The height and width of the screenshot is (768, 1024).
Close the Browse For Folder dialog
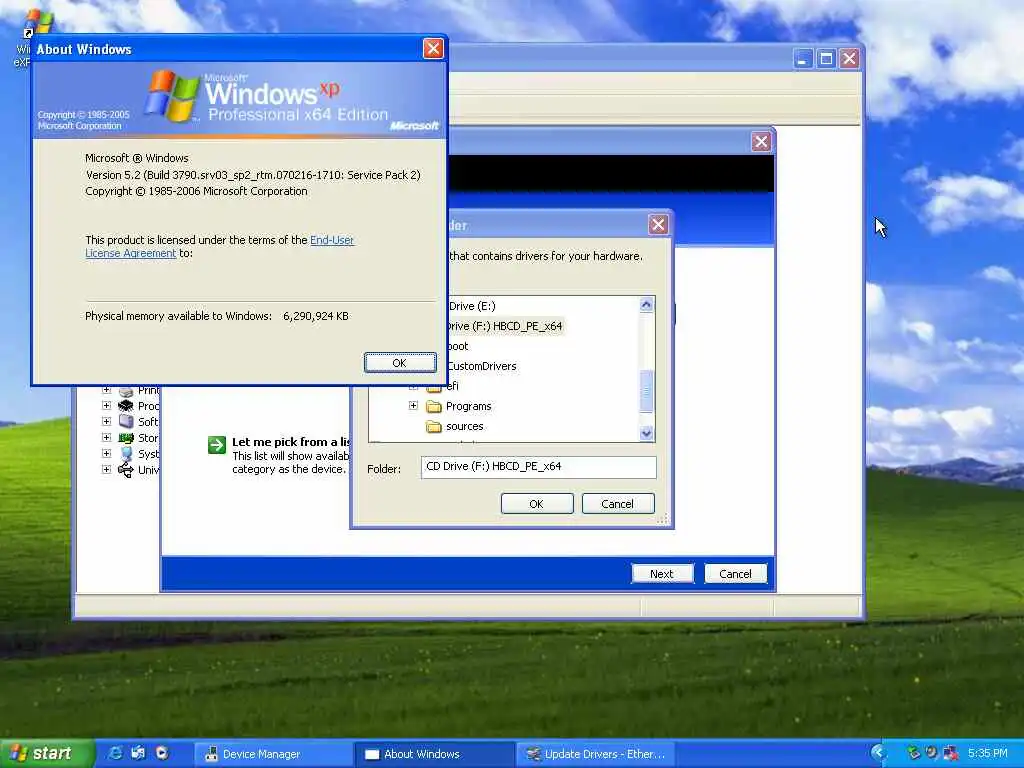pos(658,225)
